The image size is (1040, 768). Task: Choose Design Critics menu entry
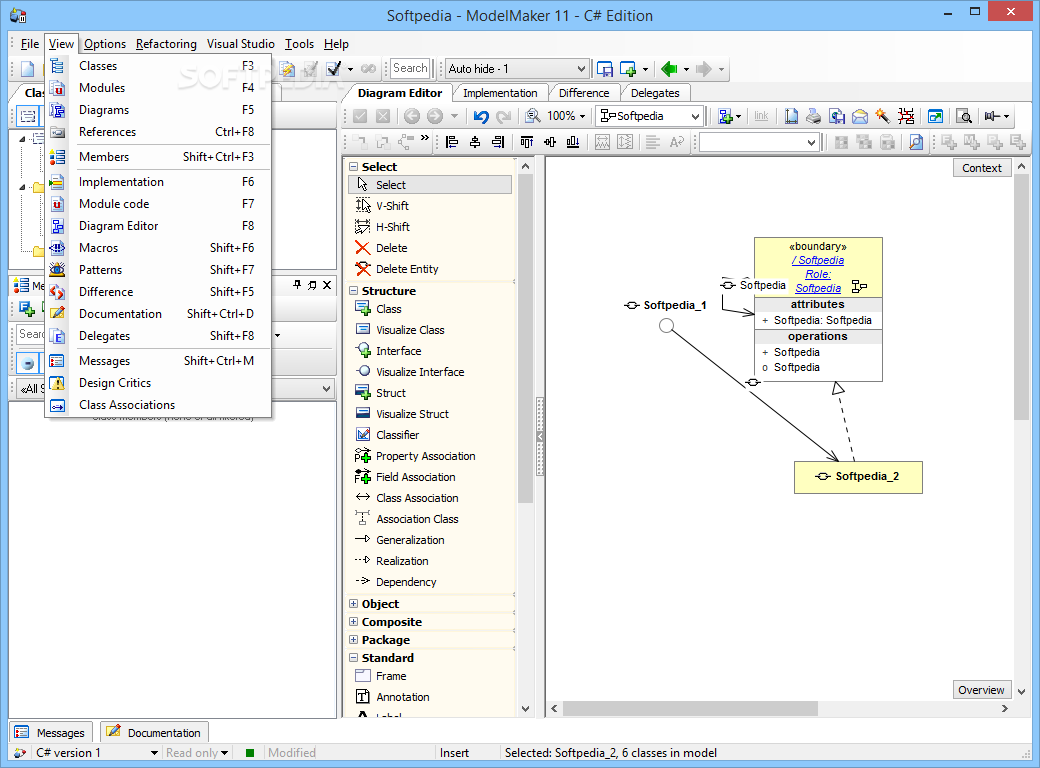point(158,383)
